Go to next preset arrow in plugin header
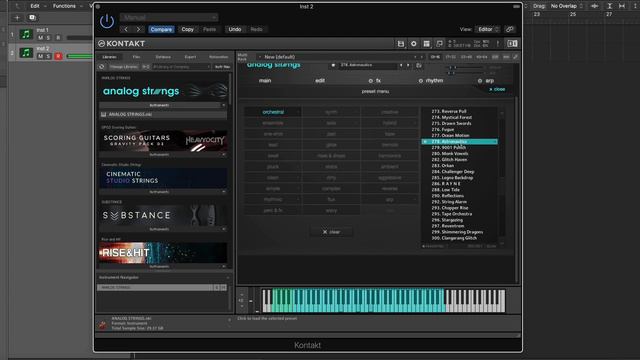The width and height of the screenshot is (640, 360). coord(138,29)
